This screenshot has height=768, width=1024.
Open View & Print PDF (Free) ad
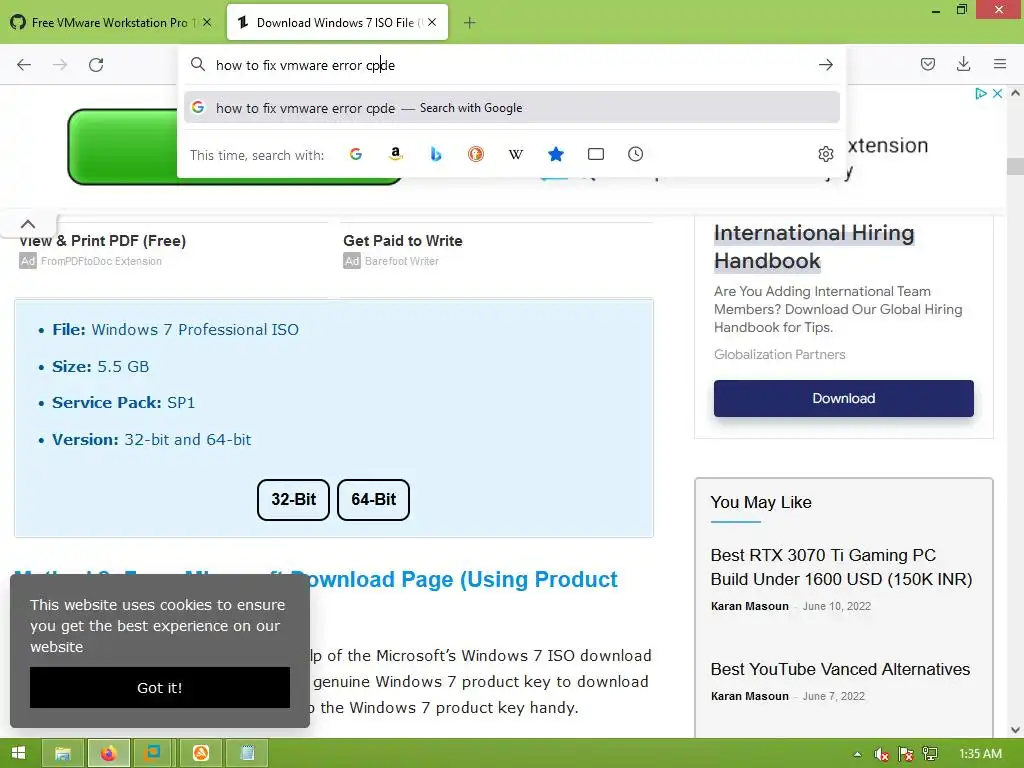(103, 241)
